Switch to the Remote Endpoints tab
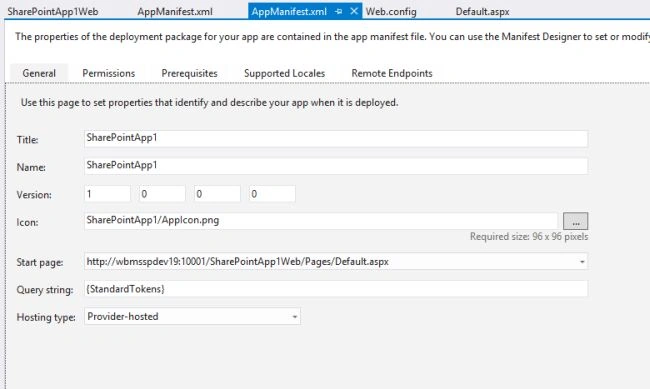Image resolution: width=650 pixels, height=389 pixels. (392, 73)
